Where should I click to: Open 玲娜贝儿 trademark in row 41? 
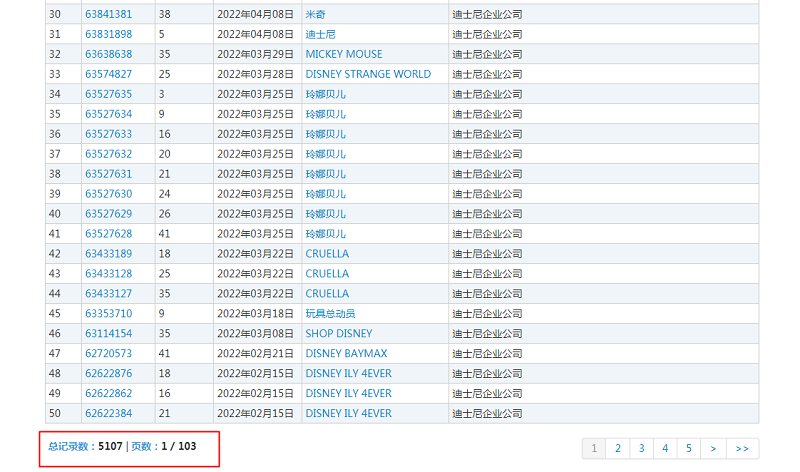[326, 234]
